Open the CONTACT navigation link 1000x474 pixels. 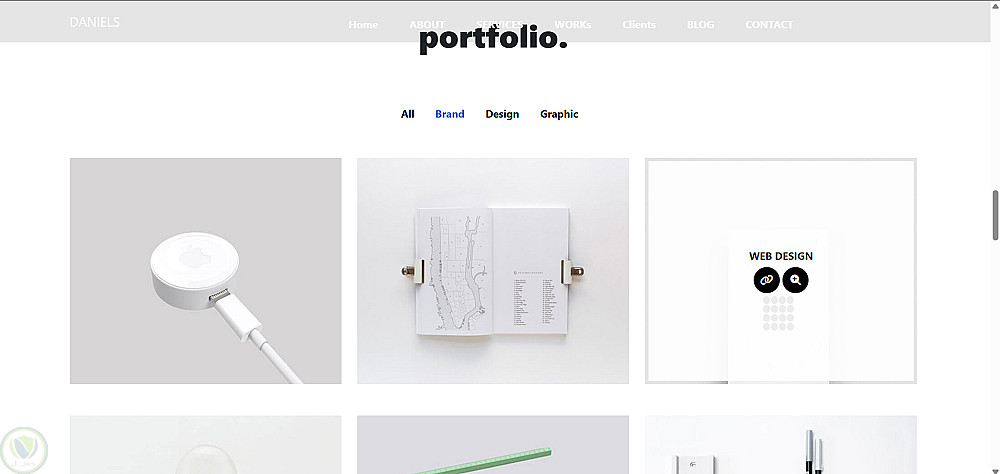click(769, 25)
